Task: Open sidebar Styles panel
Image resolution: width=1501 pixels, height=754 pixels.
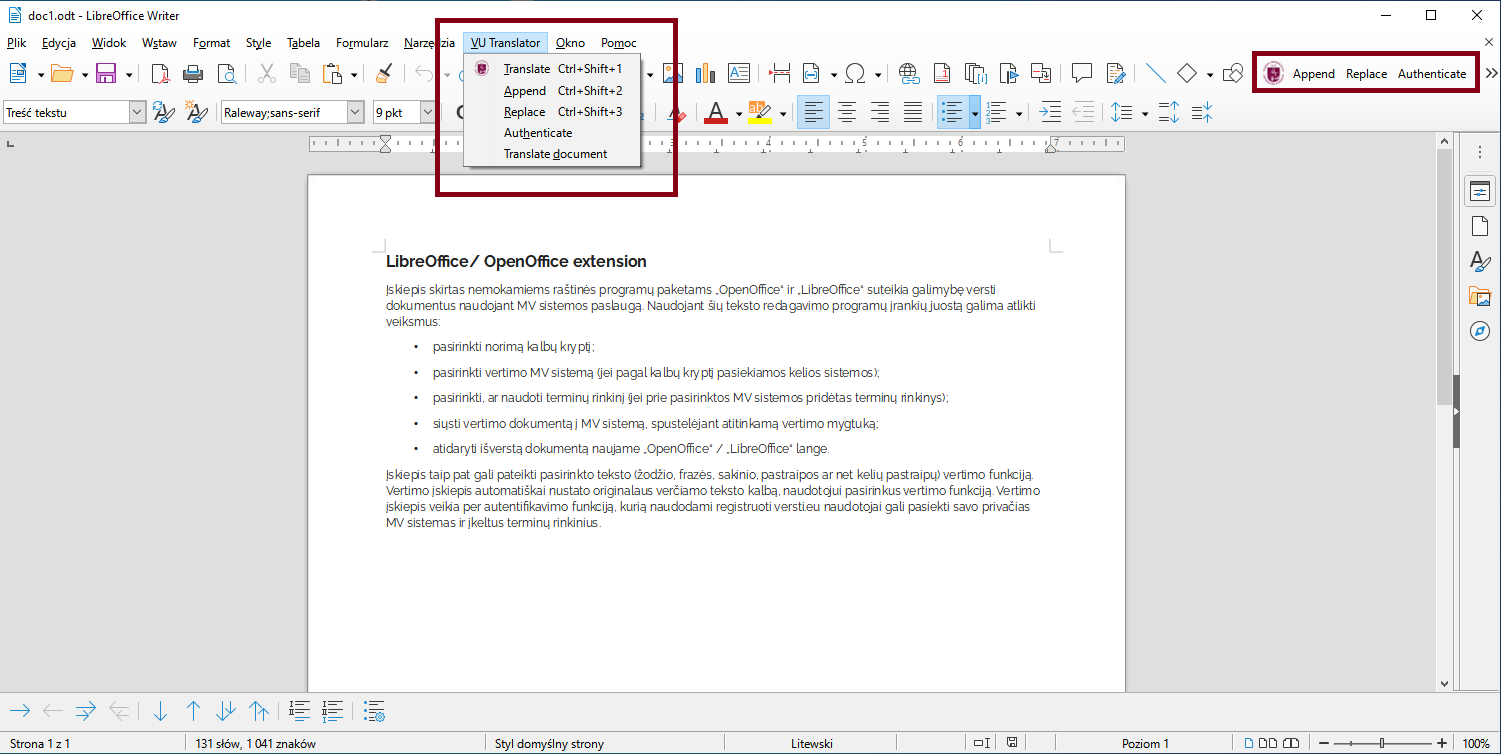Action: (x=1480, y=261)
